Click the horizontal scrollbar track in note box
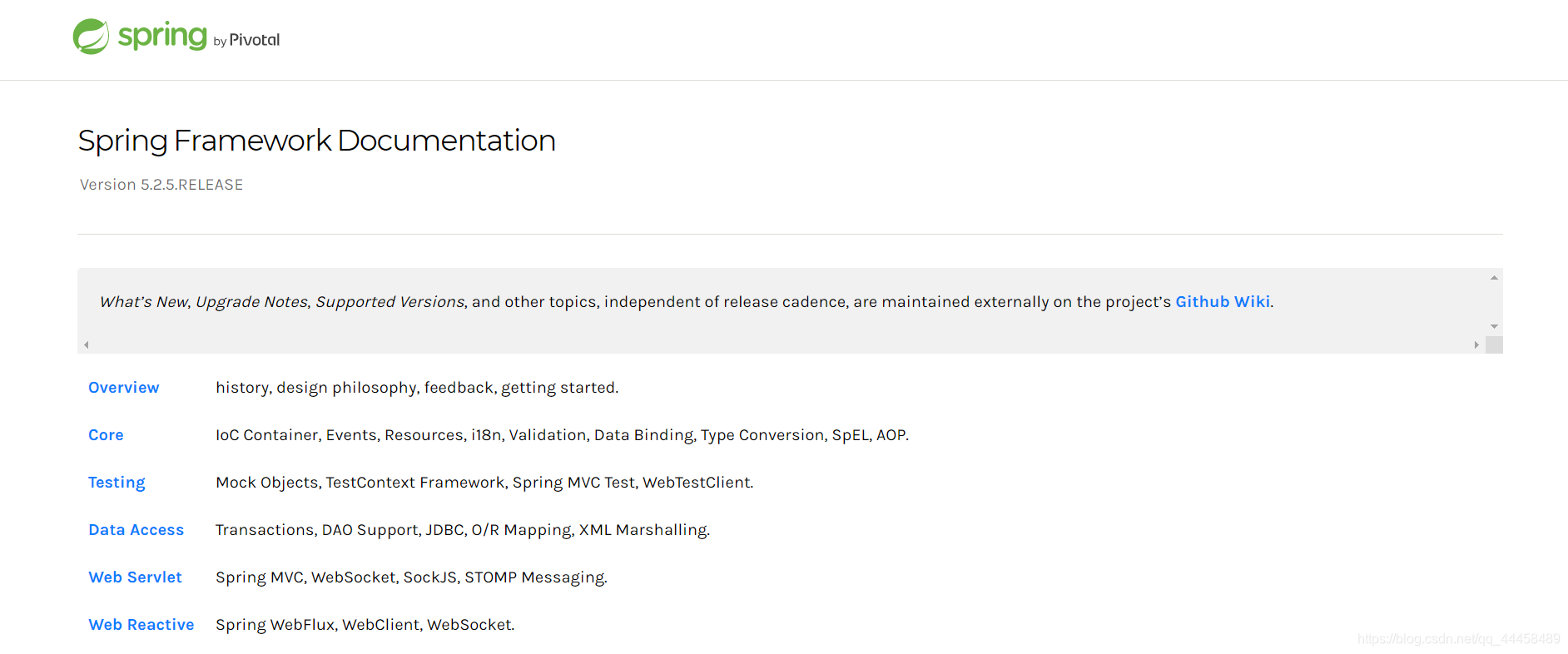Viewport: 1568px width, 654px height. [x=782, y=344]
